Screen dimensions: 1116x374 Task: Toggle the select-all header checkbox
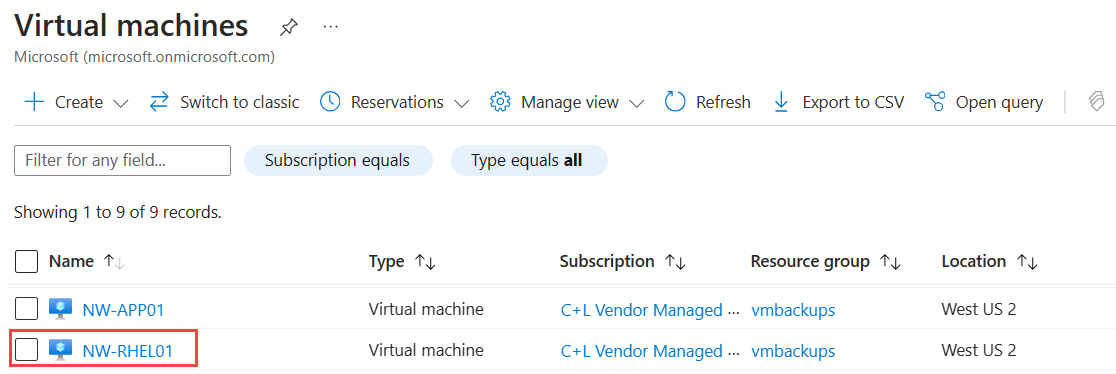coord(26,261)
